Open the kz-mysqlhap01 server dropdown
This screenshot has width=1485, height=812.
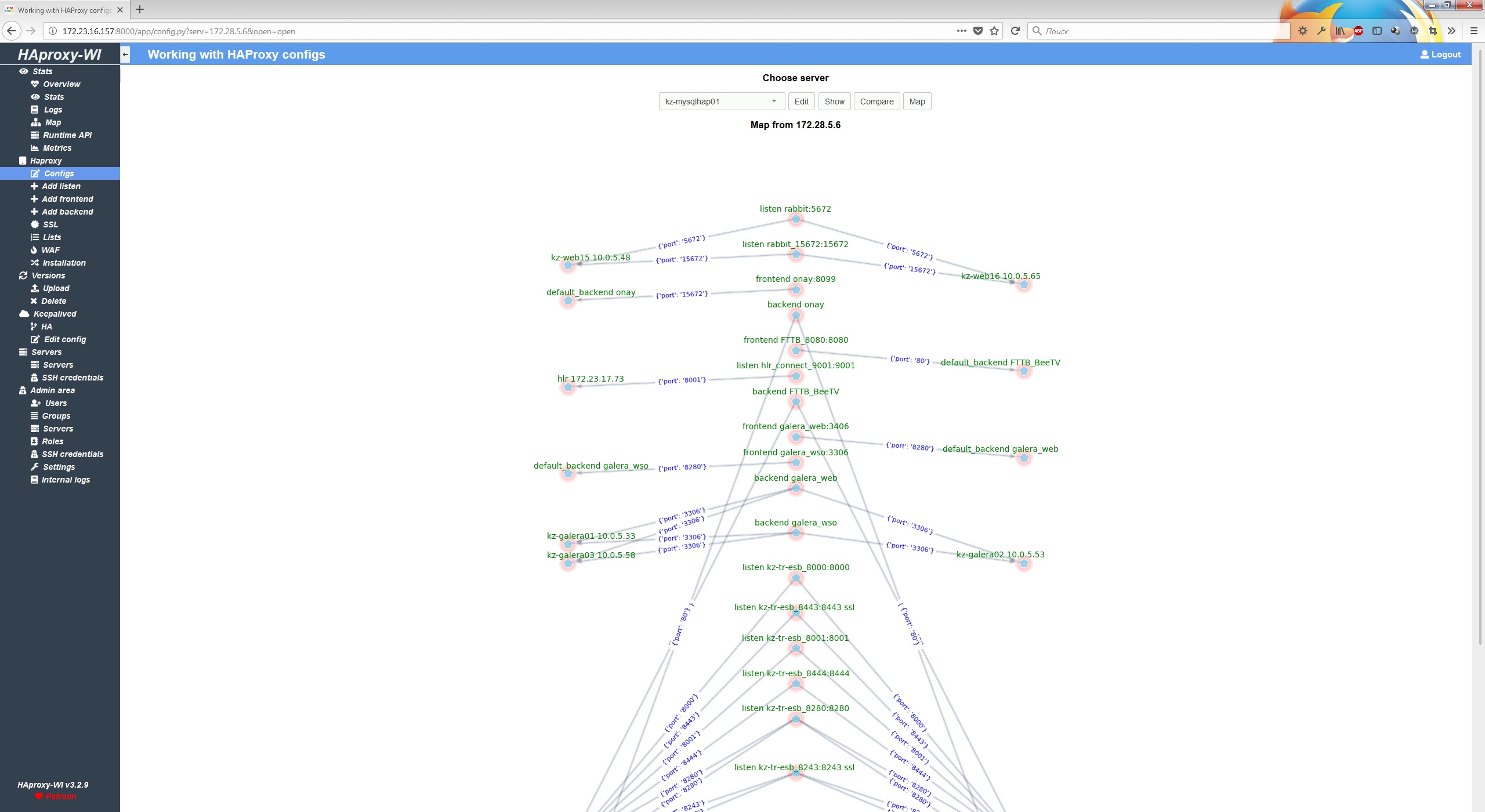coord(721,101)
